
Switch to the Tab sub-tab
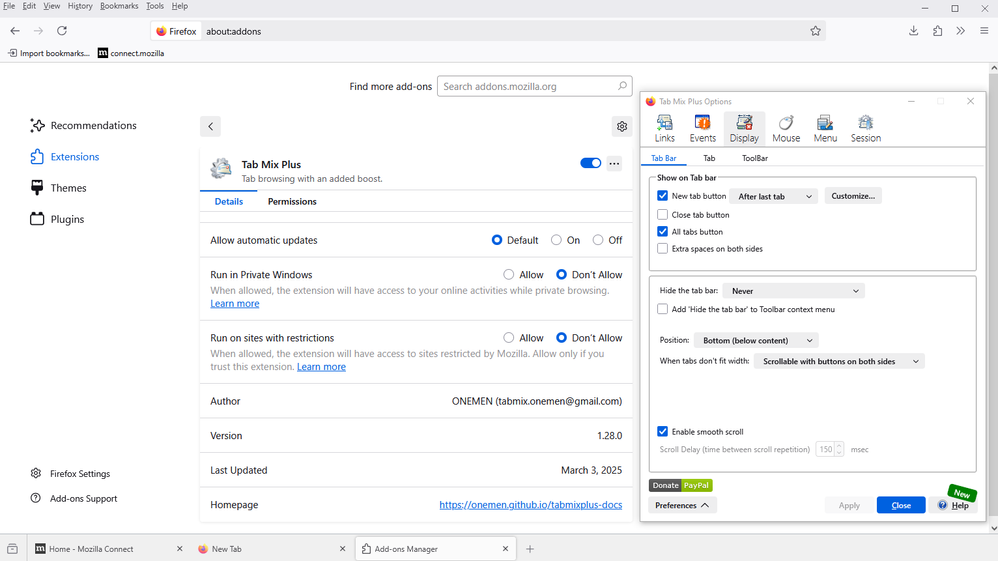709,158
